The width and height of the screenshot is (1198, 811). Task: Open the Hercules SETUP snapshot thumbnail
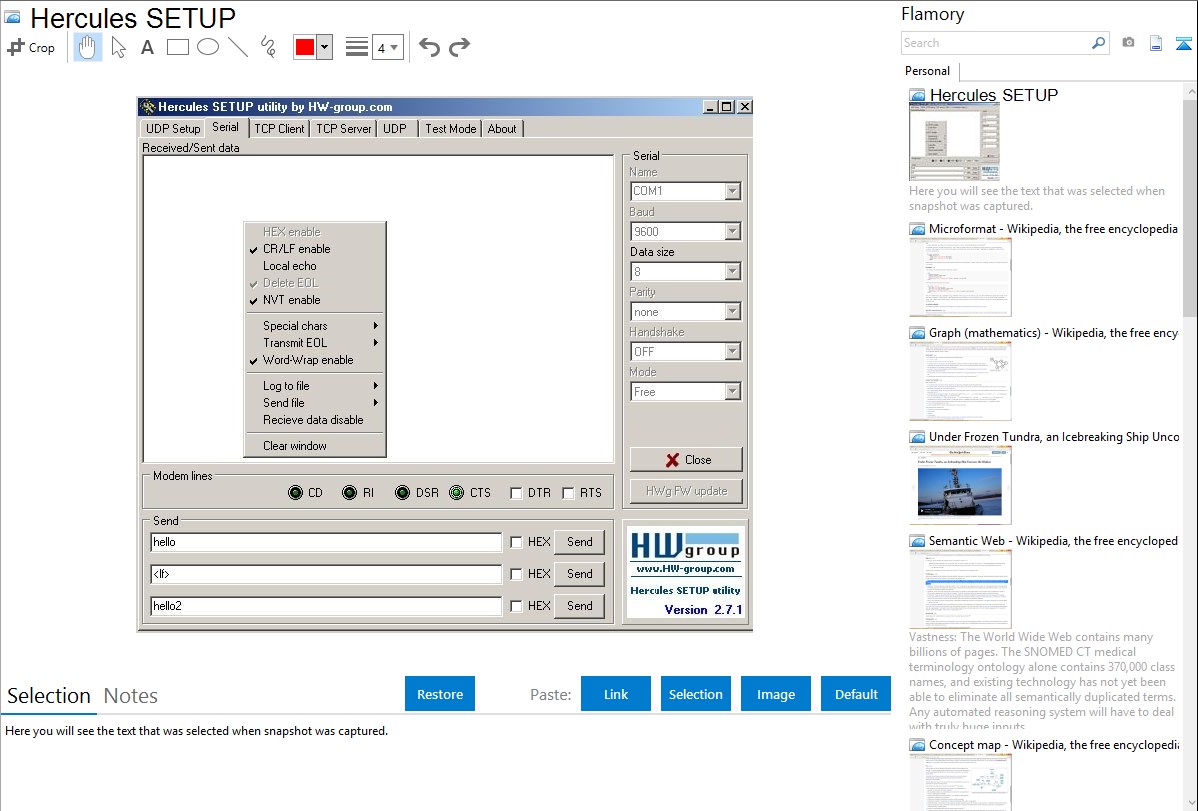click(x=954, y=143)
